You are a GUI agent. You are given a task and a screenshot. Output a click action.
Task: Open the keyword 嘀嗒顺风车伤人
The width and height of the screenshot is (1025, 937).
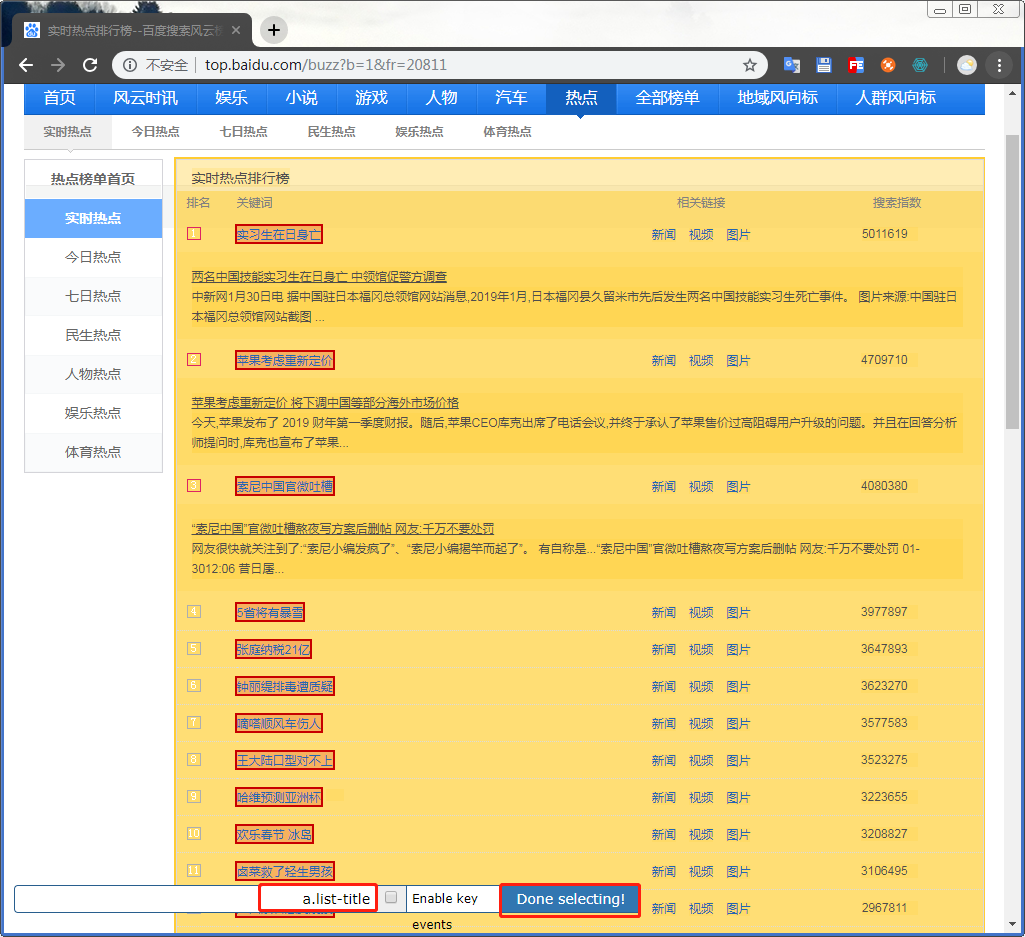pos(278,723)
